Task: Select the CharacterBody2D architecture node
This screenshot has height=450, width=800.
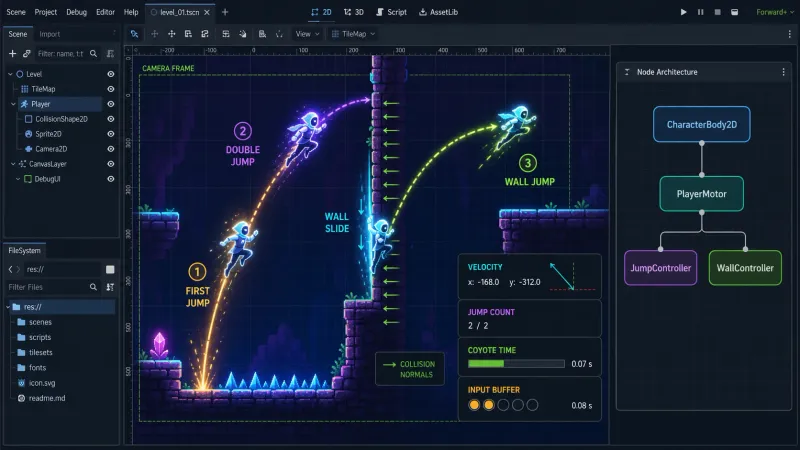Action: point(702,124)
